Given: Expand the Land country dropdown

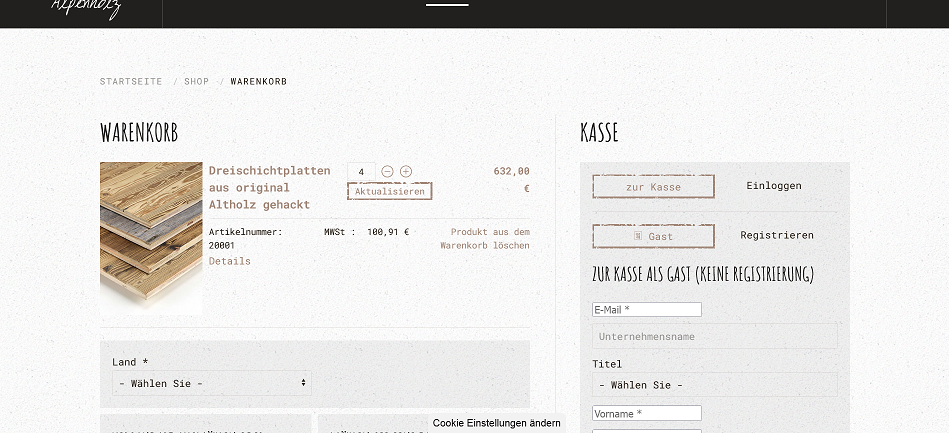Looking at the screenshot, I should coord(212,383).
